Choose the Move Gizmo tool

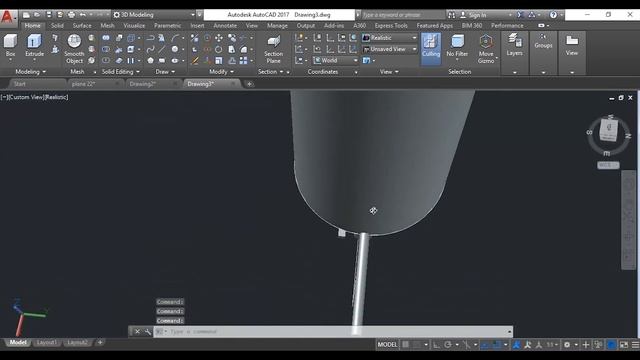point(486,49)
